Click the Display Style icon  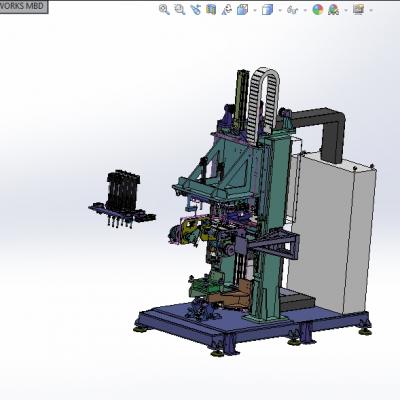267,10
